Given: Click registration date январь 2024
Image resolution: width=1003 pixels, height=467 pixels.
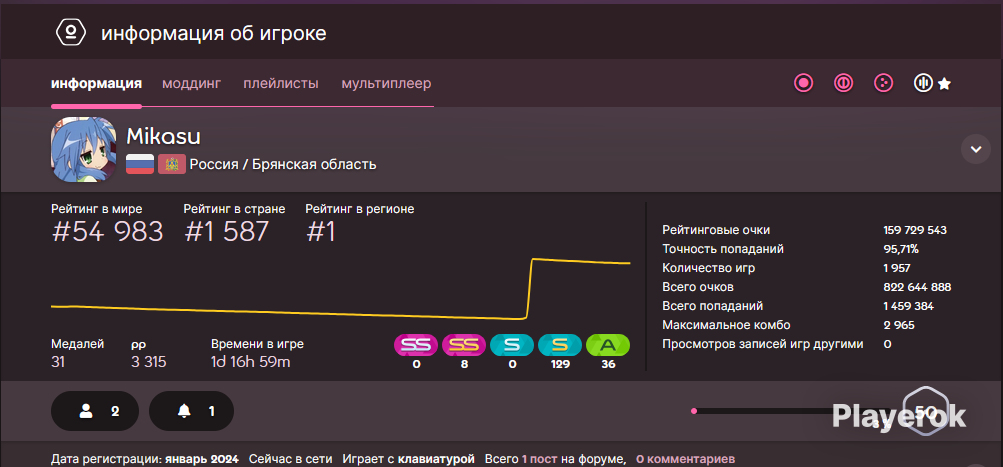Looking at the screenshot, I should pos(202,459).
